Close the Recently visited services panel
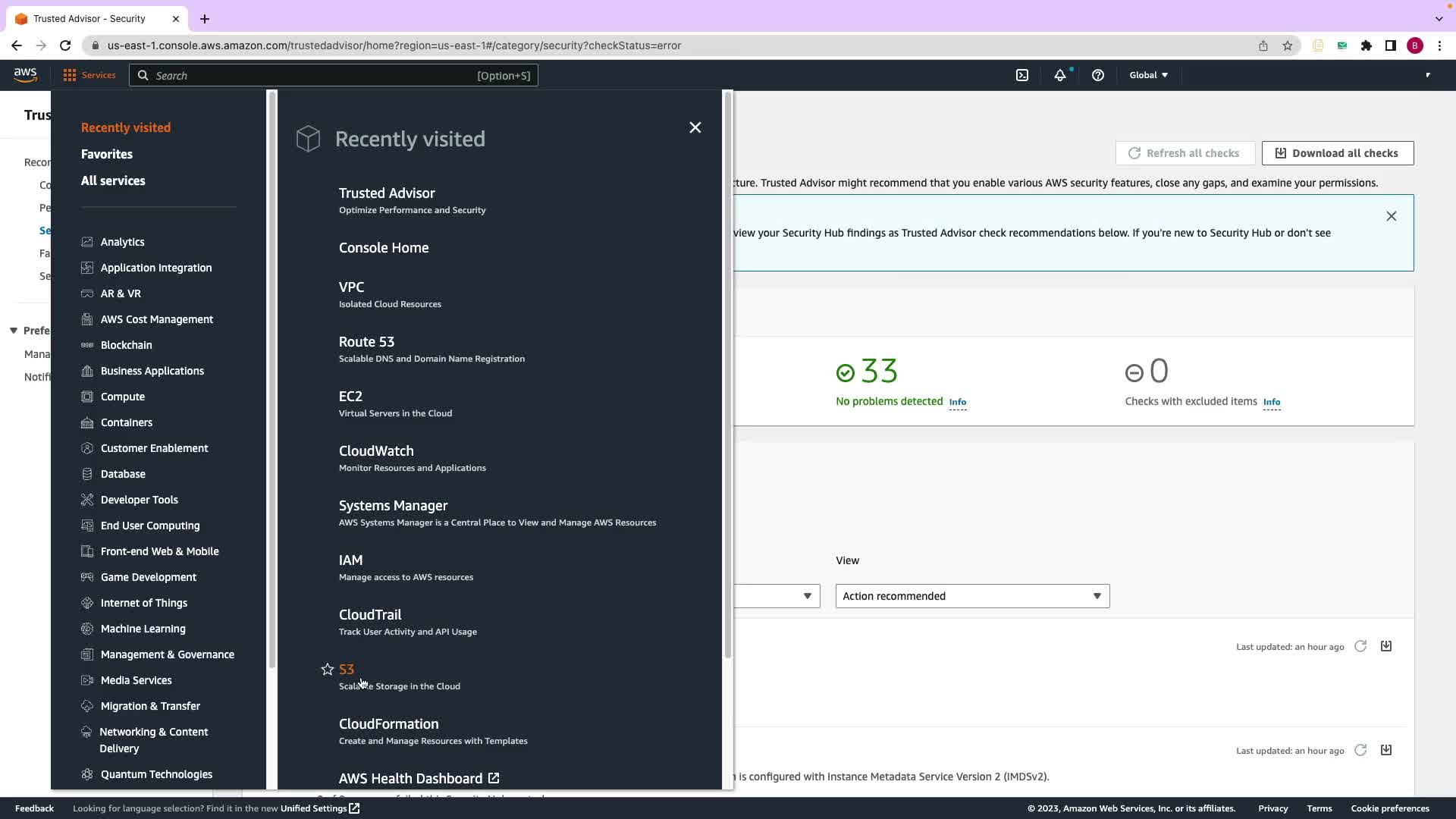The image size is (1456, 819). pyautogui.click(x=695, y=127)
